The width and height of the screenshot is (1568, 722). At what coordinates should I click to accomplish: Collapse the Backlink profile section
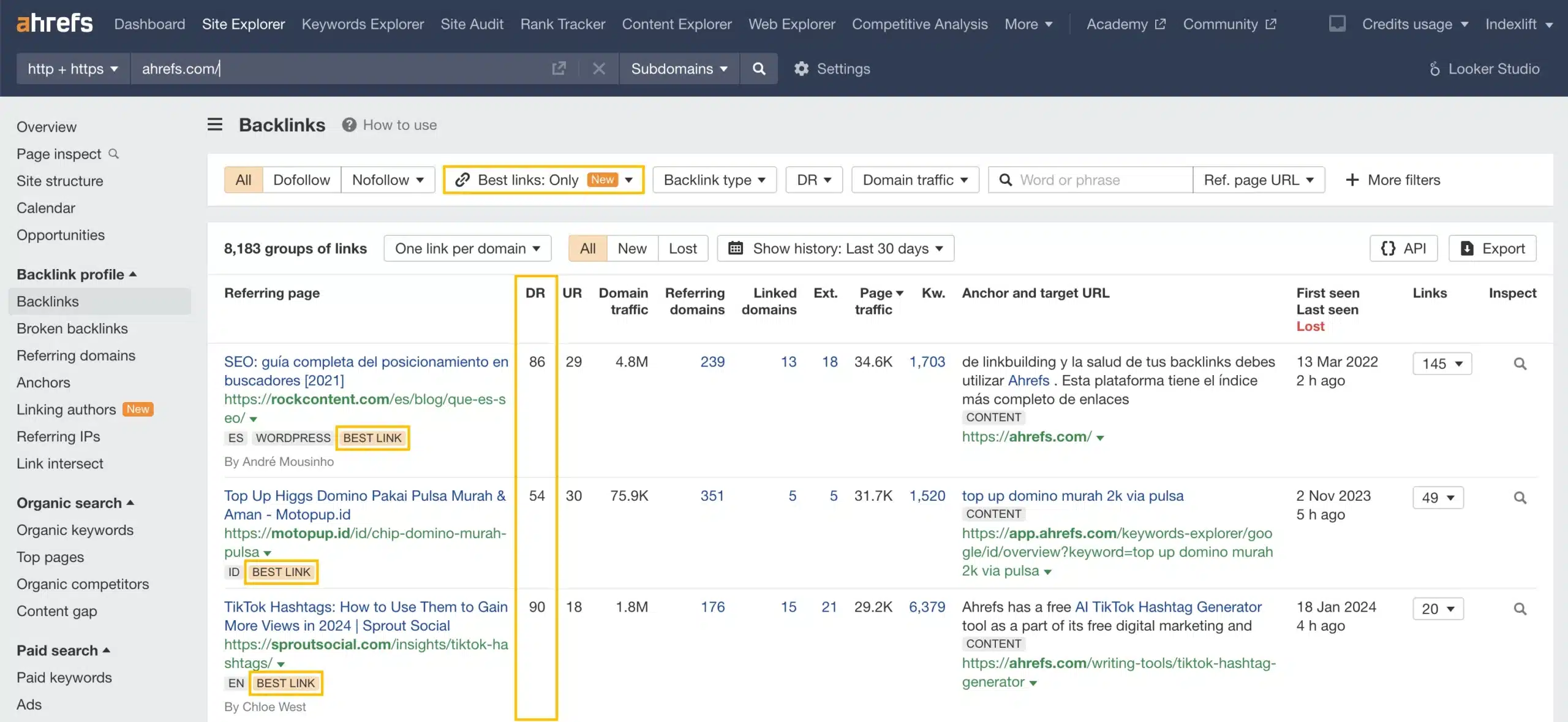(77, 274)
